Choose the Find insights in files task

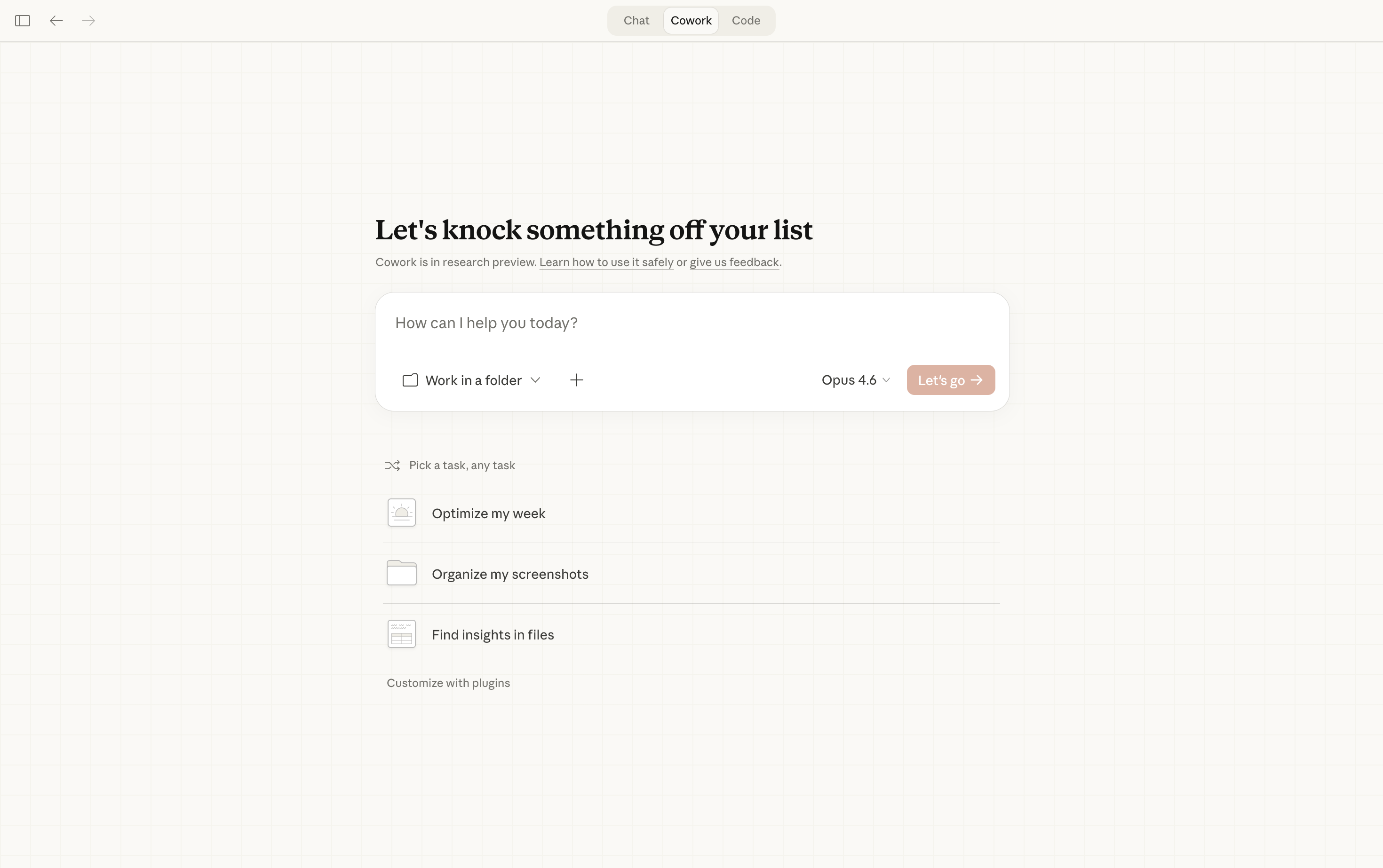pos(492,635)
